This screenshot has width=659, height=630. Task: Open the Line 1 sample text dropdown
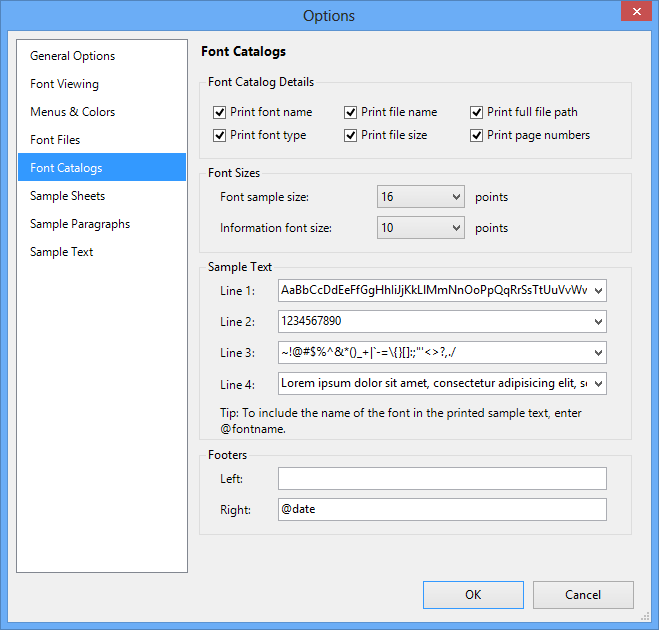tap(598, 291)
